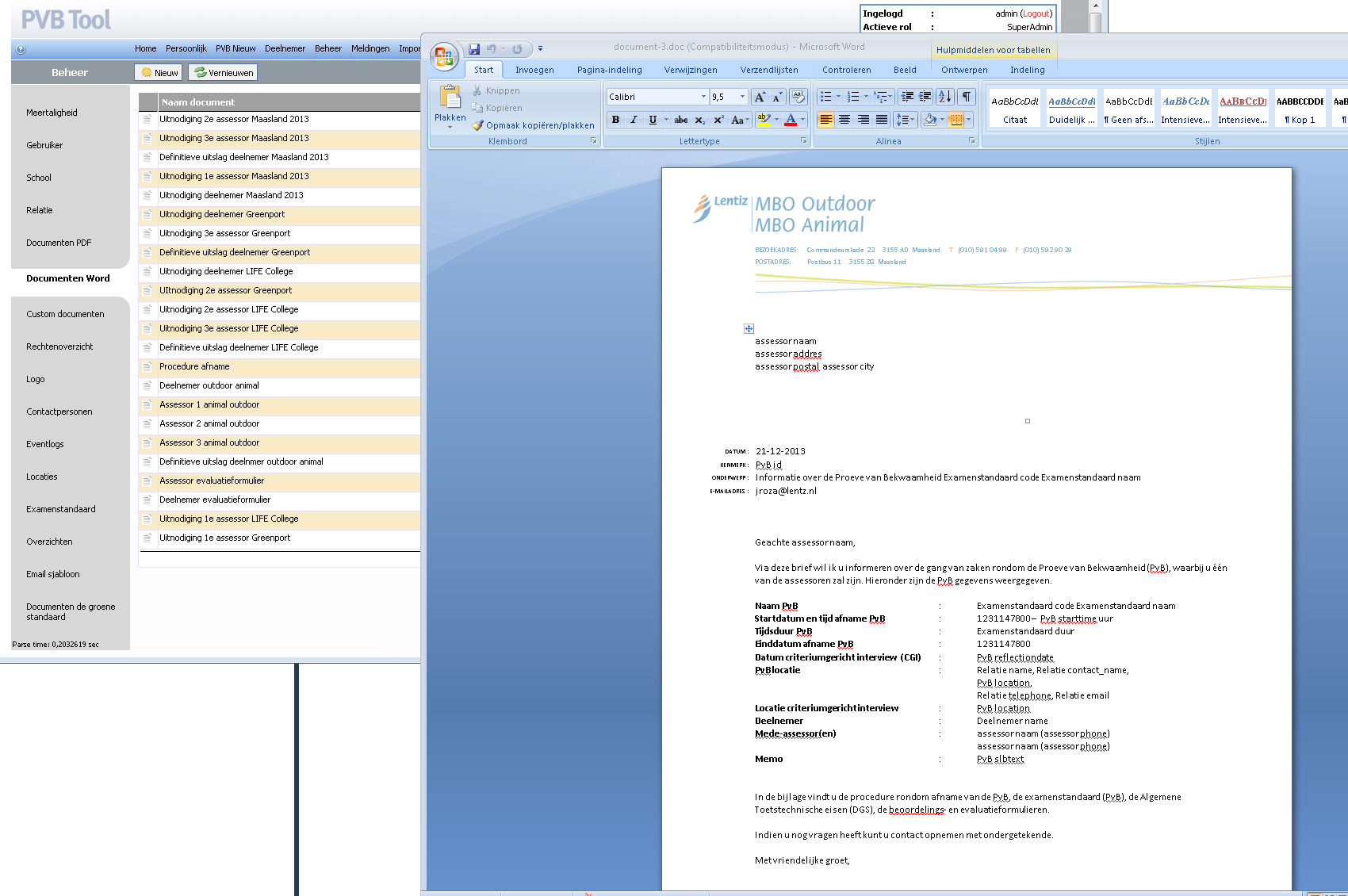Expand Alinea dialog launcher
This screenshot has height=896, width=1348.
coord(972,140)
